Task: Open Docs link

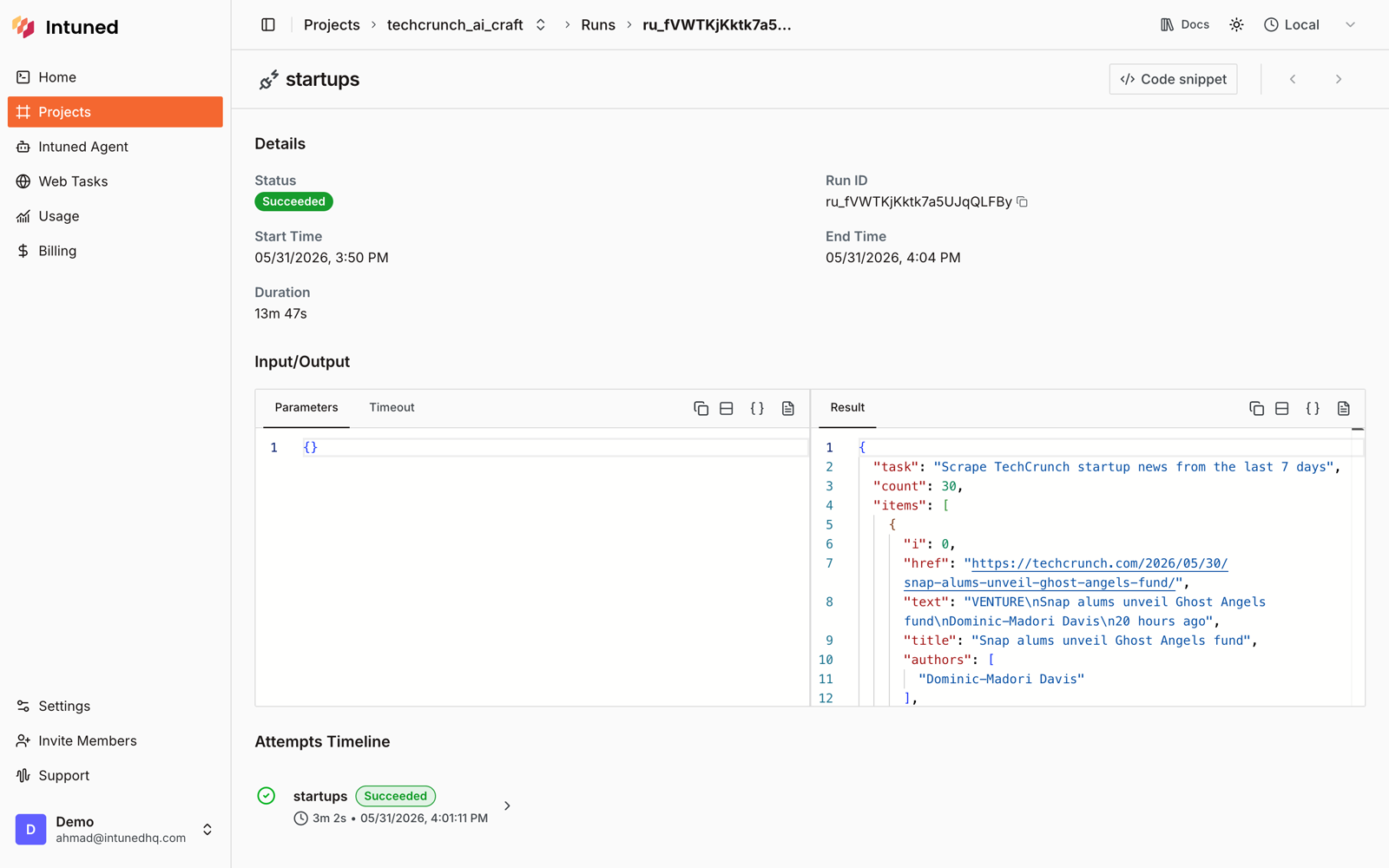Action: pos(1185,25)
